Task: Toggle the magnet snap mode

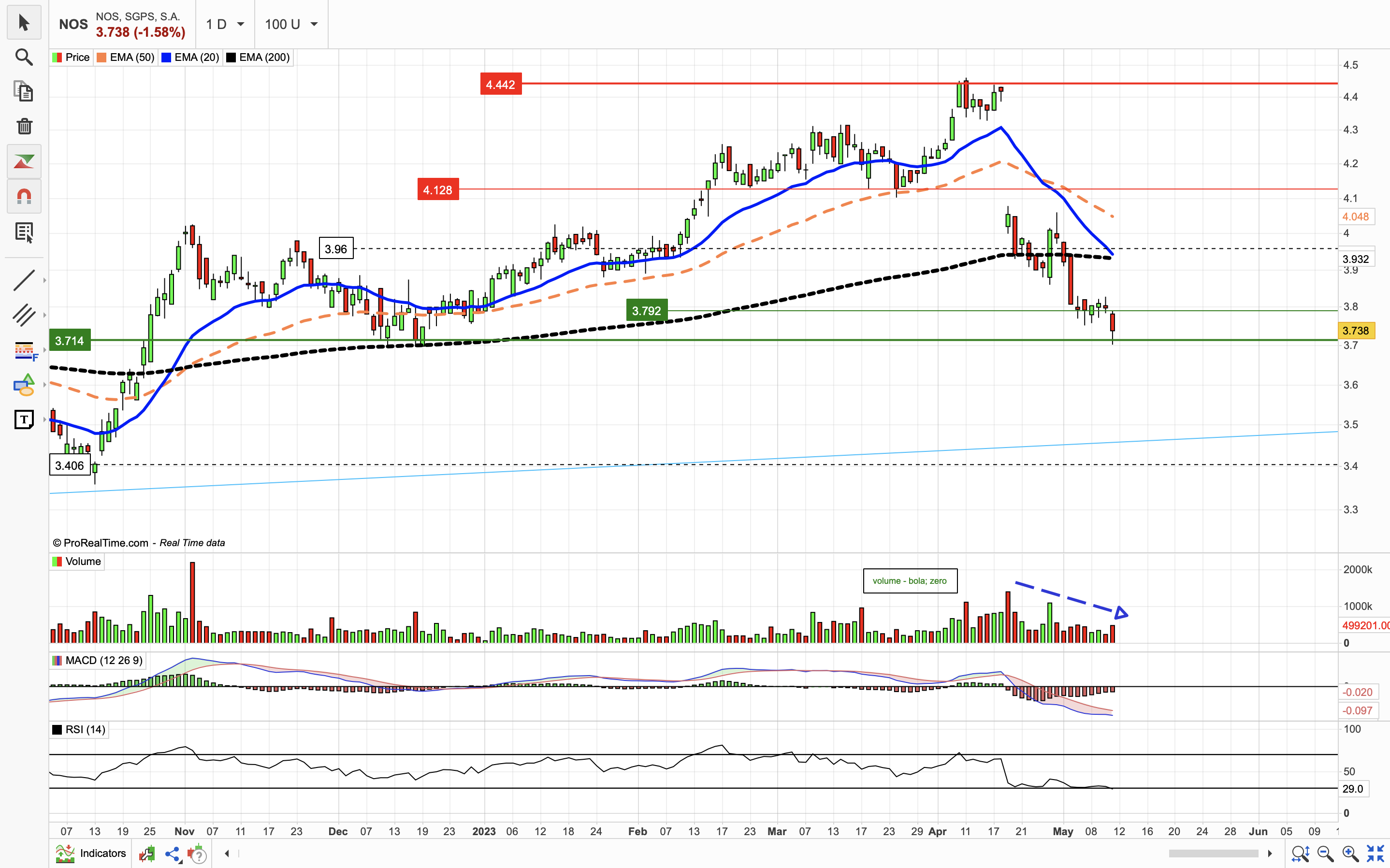Action: (x=24, y=197)
